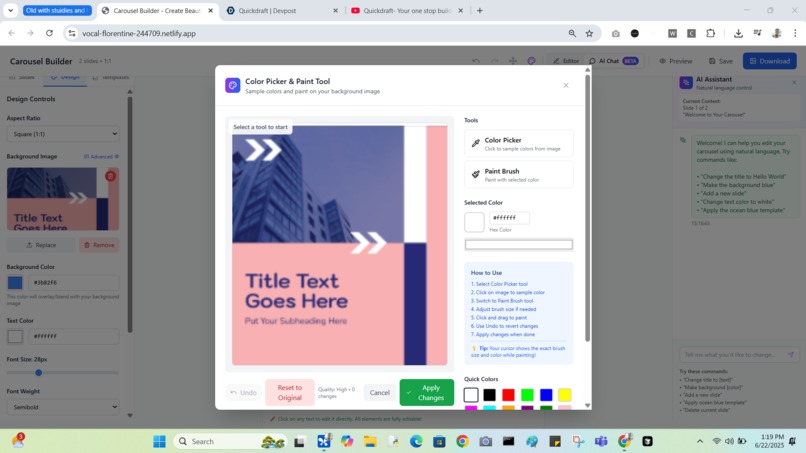Select the Paint Brush tool
Image resolution: width=806 pixels, height=453 pixels.
pos(518,174)
